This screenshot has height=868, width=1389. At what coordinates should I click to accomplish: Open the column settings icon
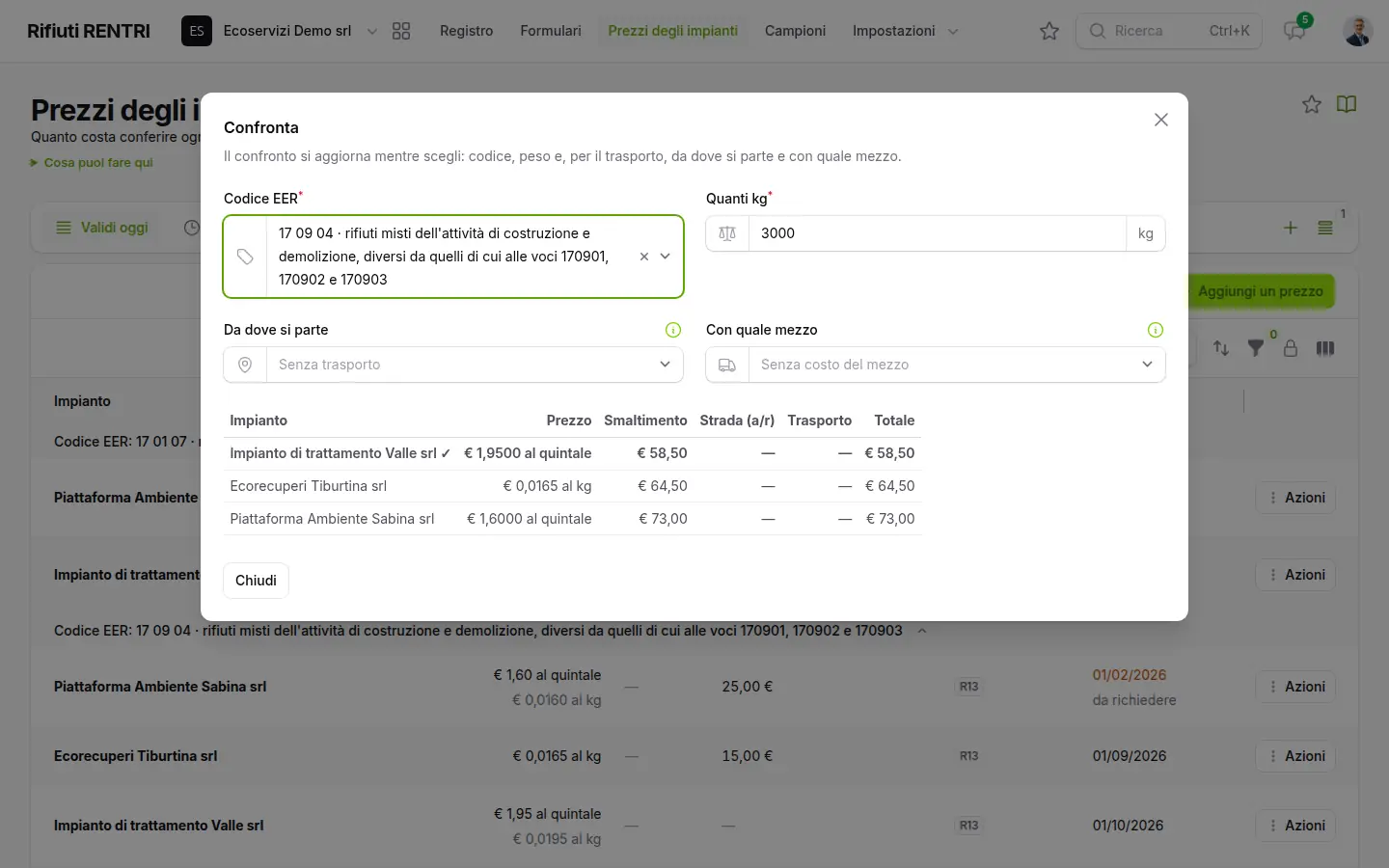pyautogui.click(x=1325, y=348)
